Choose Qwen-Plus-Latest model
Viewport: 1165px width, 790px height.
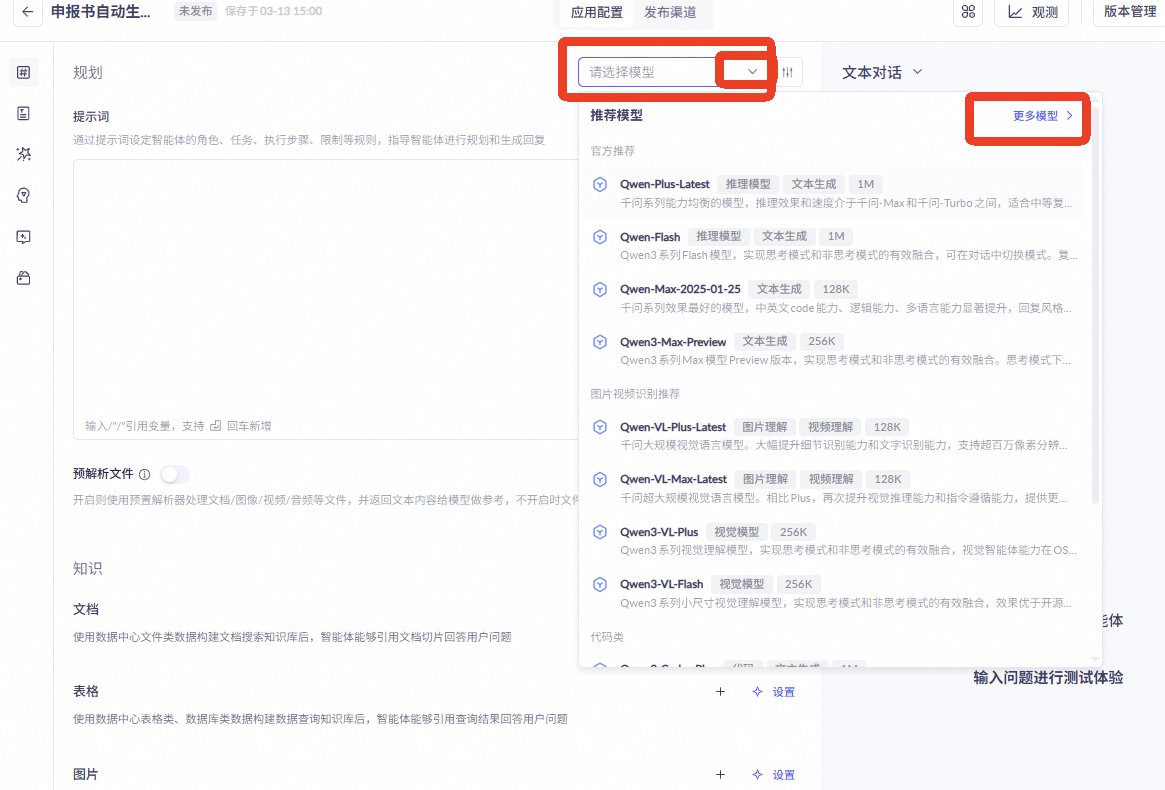point(833,193)
